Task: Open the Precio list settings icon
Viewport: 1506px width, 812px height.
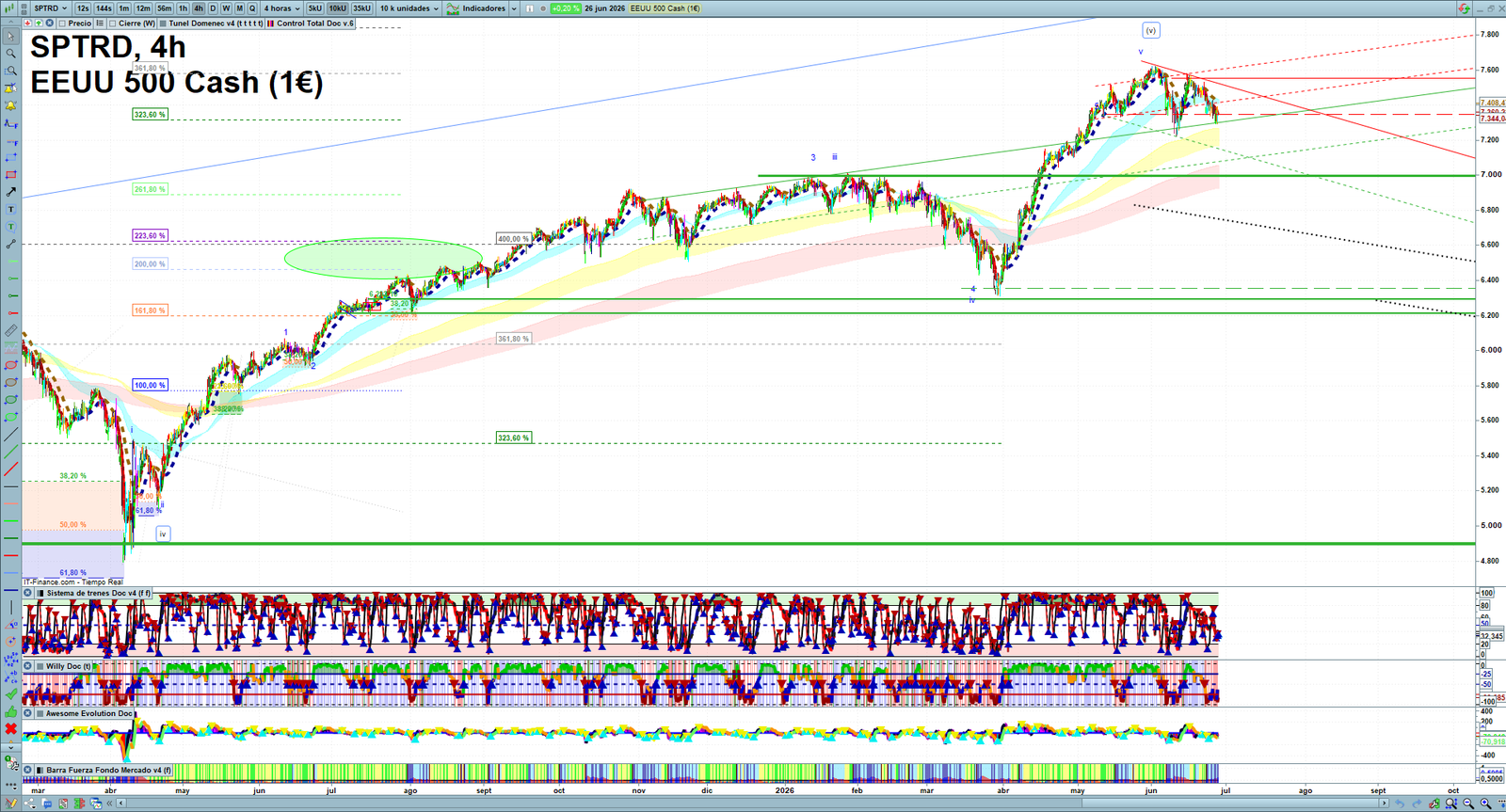Action: coord(100,23)
